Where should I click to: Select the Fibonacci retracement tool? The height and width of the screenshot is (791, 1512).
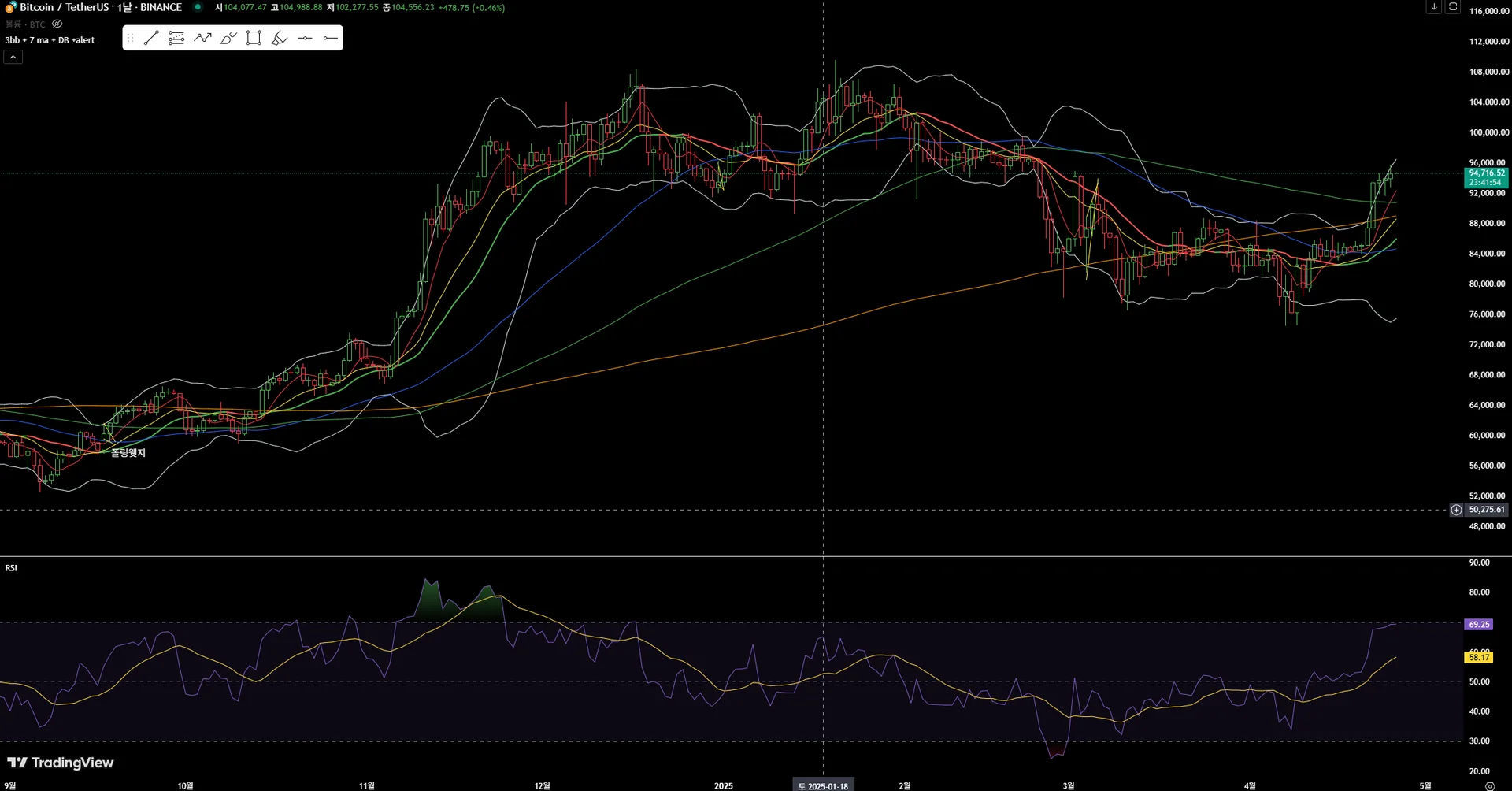coord(176,38)
